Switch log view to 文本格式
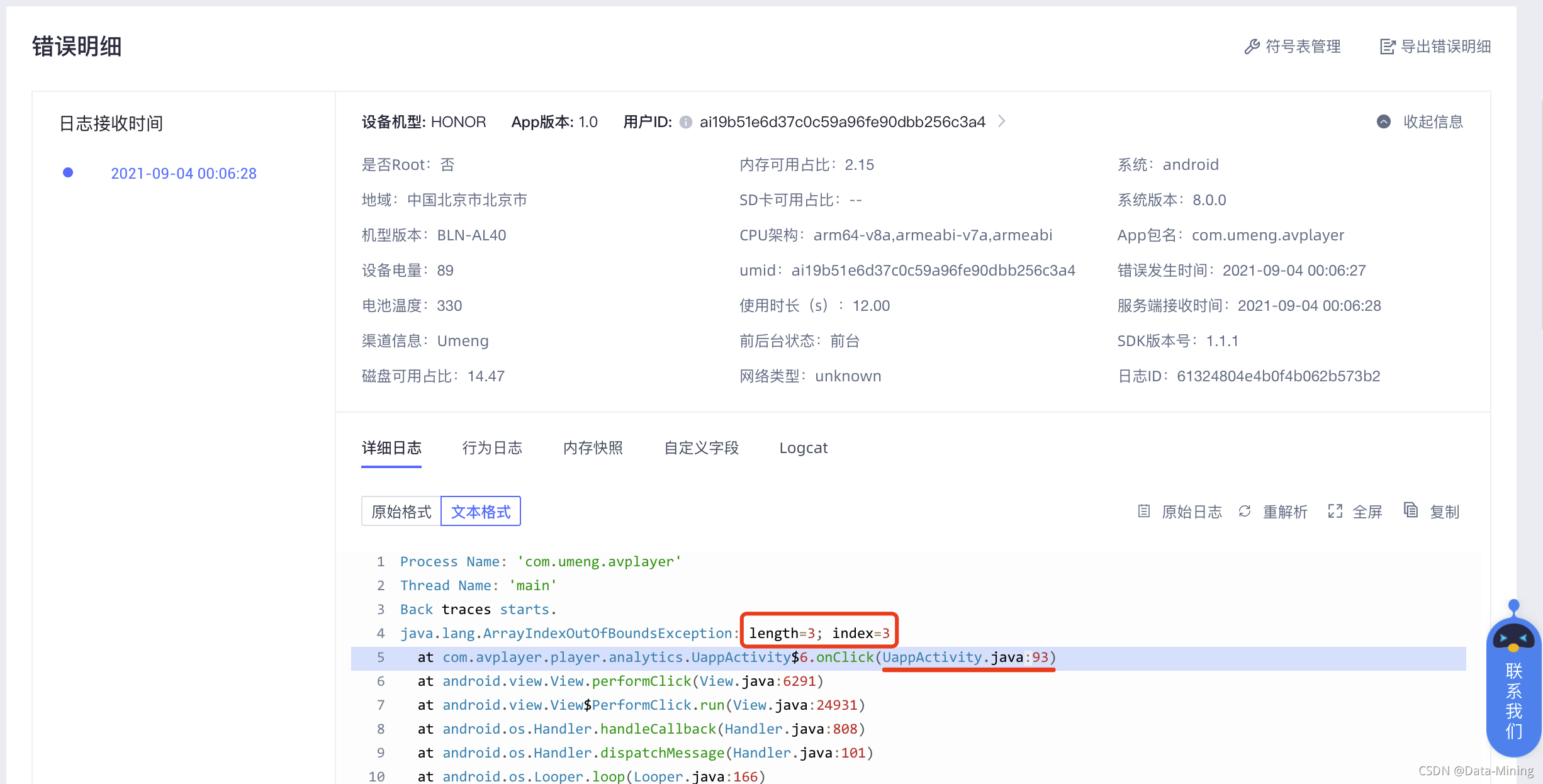 pos(481,512)
